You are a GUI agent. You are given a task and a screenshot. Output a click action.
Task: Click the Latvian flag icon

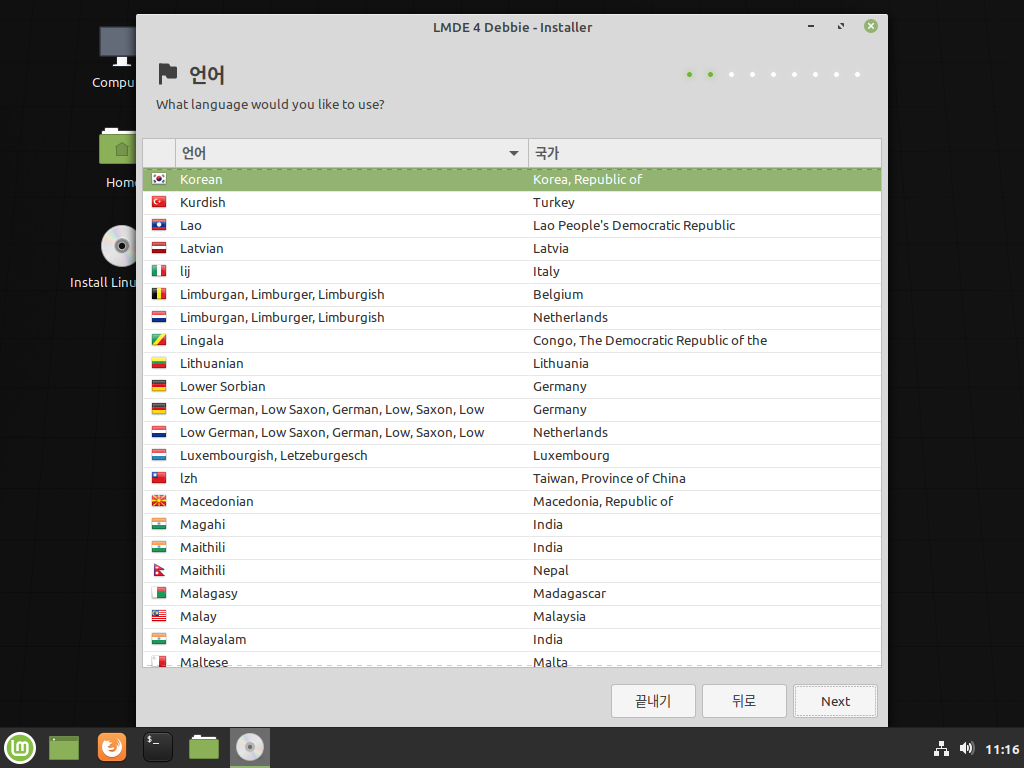coord(159,248)
